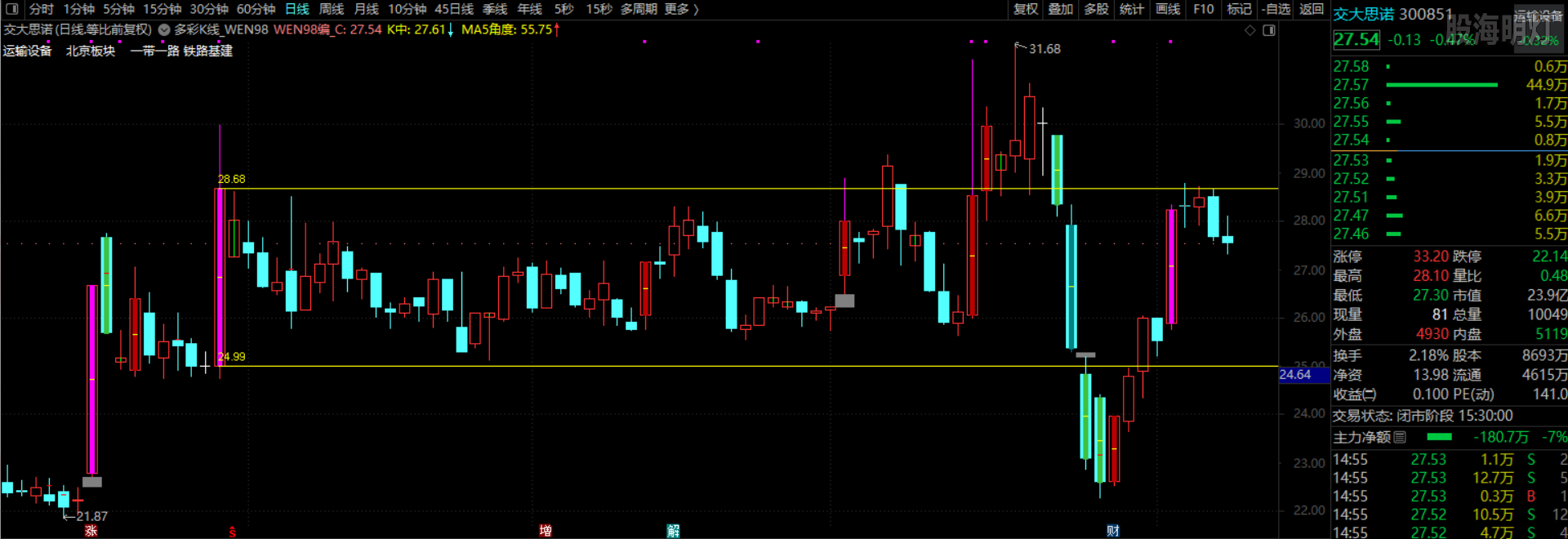This screenshot has width=1568, height=539.
Task: Click the 解 event marker on the timeline
Action: click(673, 531)
